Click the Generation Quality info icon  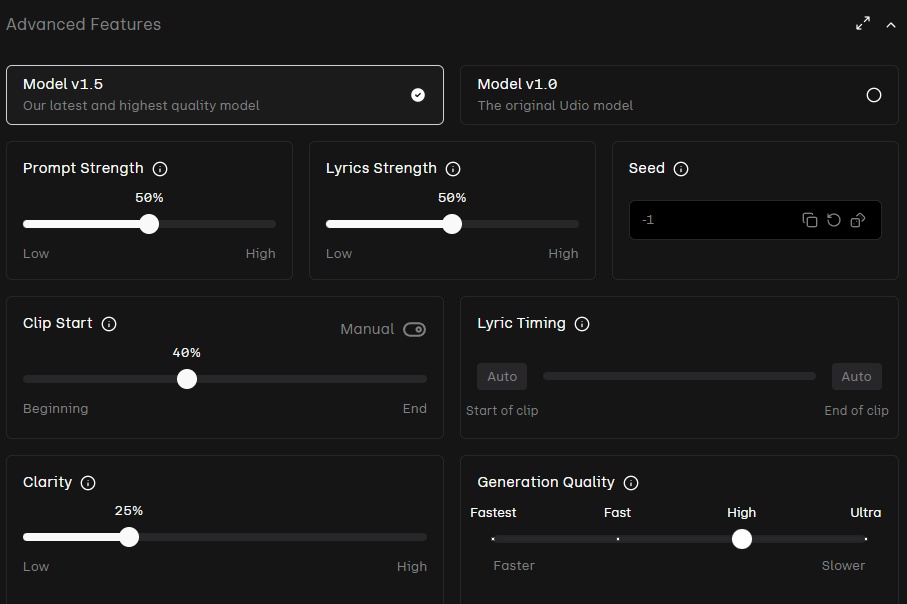pyautogui.click(x=631, y=483)
